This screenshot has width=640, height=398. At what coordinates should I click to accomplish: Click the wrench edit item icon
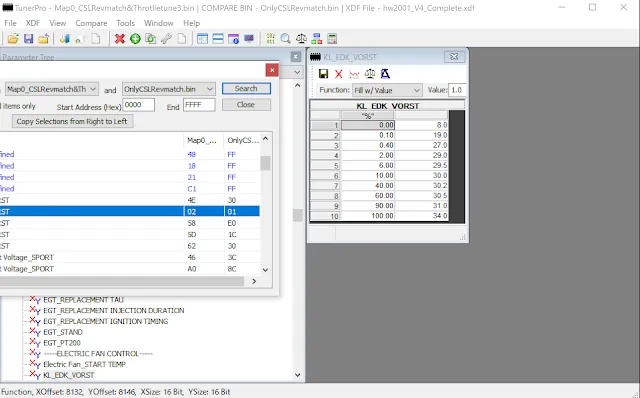pyautogui.click(x=166, y=39)
